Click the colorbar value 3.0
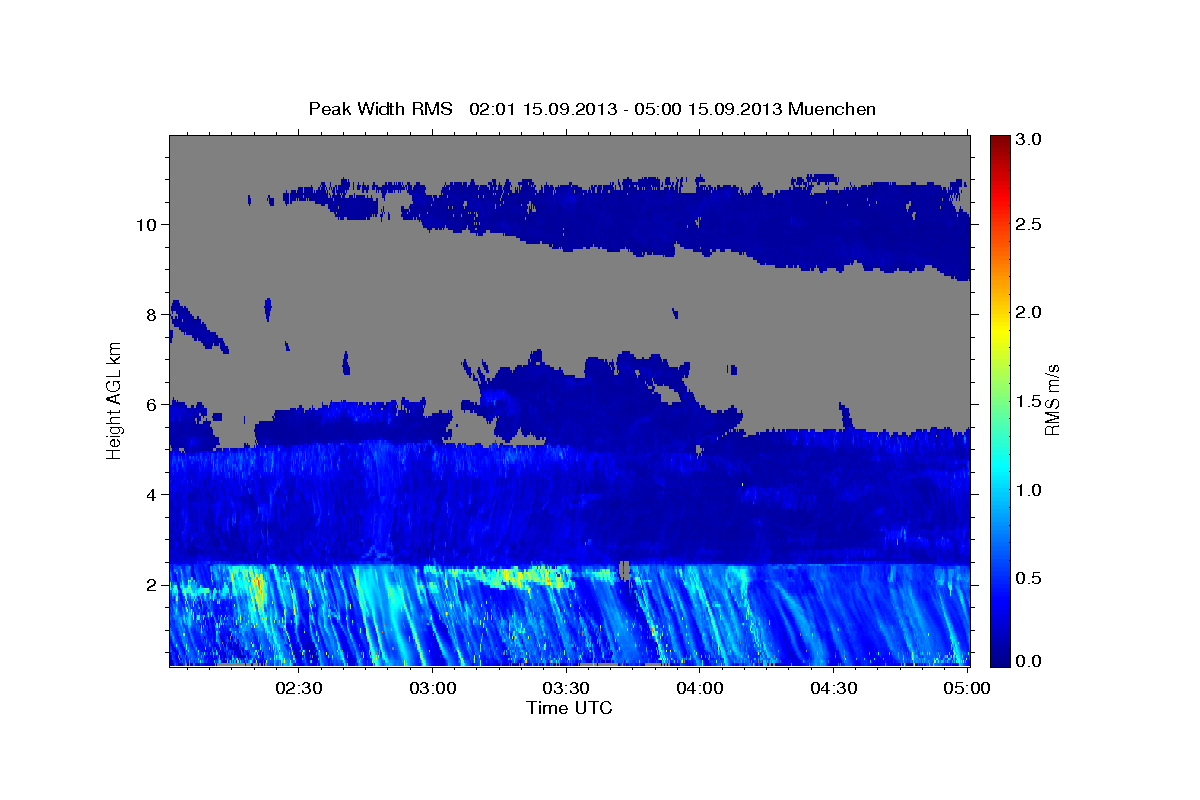The width and height of the screenshot is (1200, 800). point(1030,139)
